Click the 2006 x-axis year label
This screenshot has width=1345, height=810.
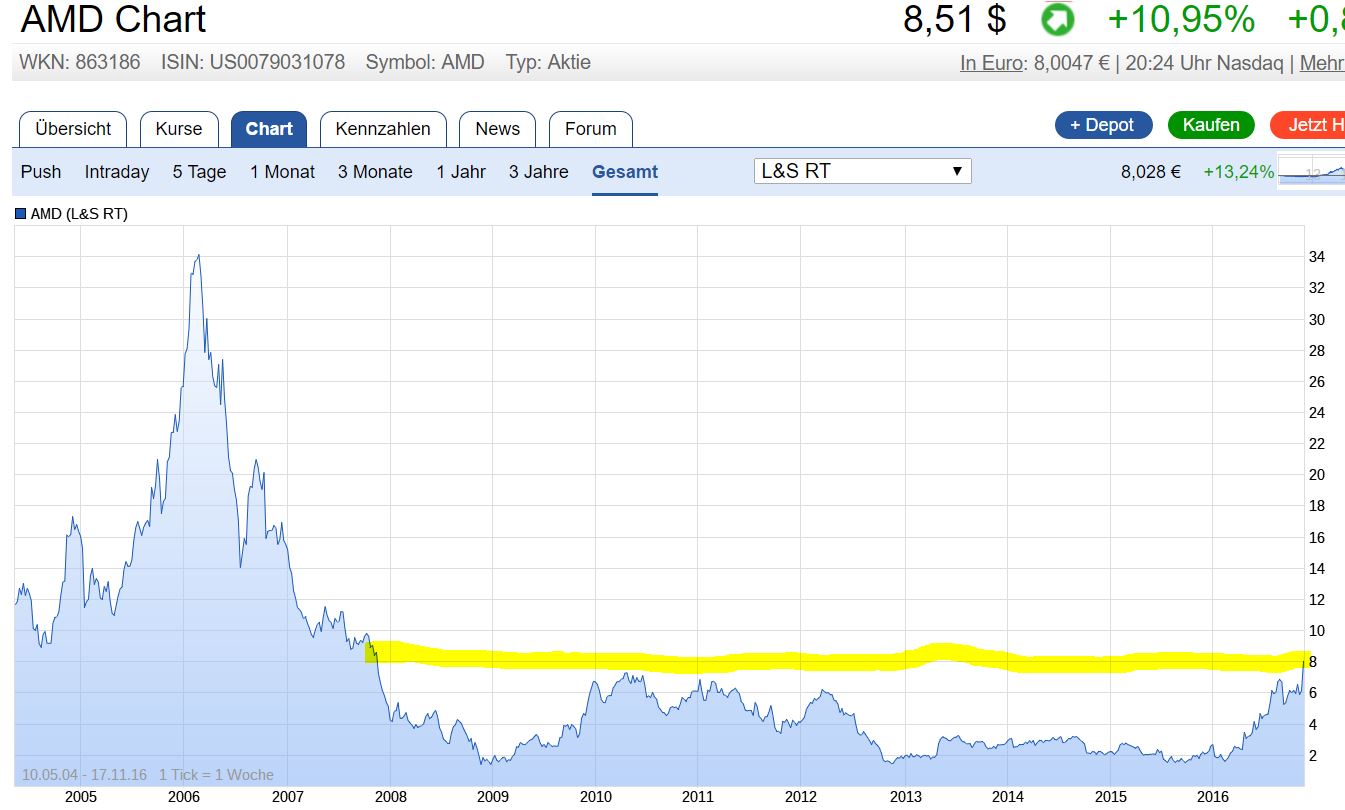[x=184, y=797]
